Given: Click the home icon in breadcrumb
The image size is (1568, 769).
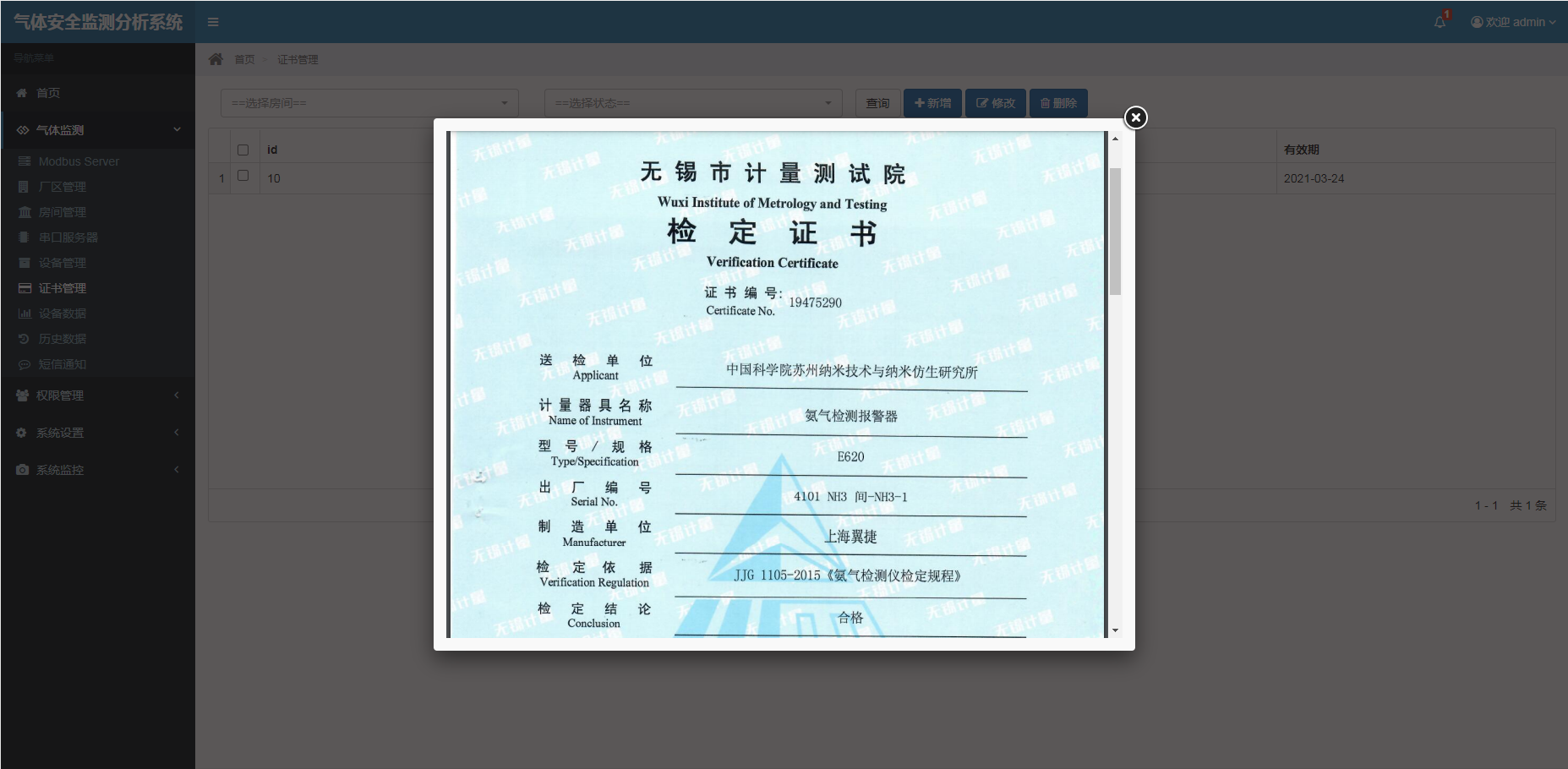Looking at the screenshot, I should tap(216, 59).
